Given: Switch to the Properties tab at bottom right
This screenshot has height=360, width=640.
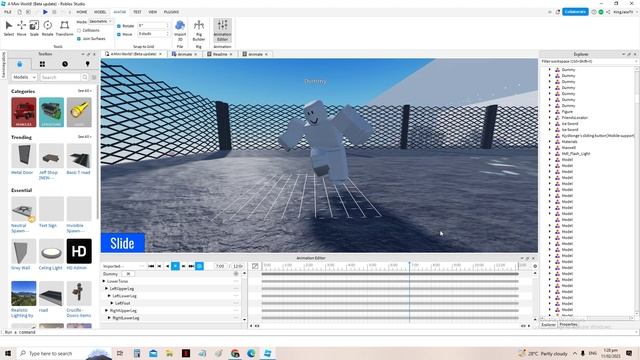Looking at the screenshot, I should [568, 324].
